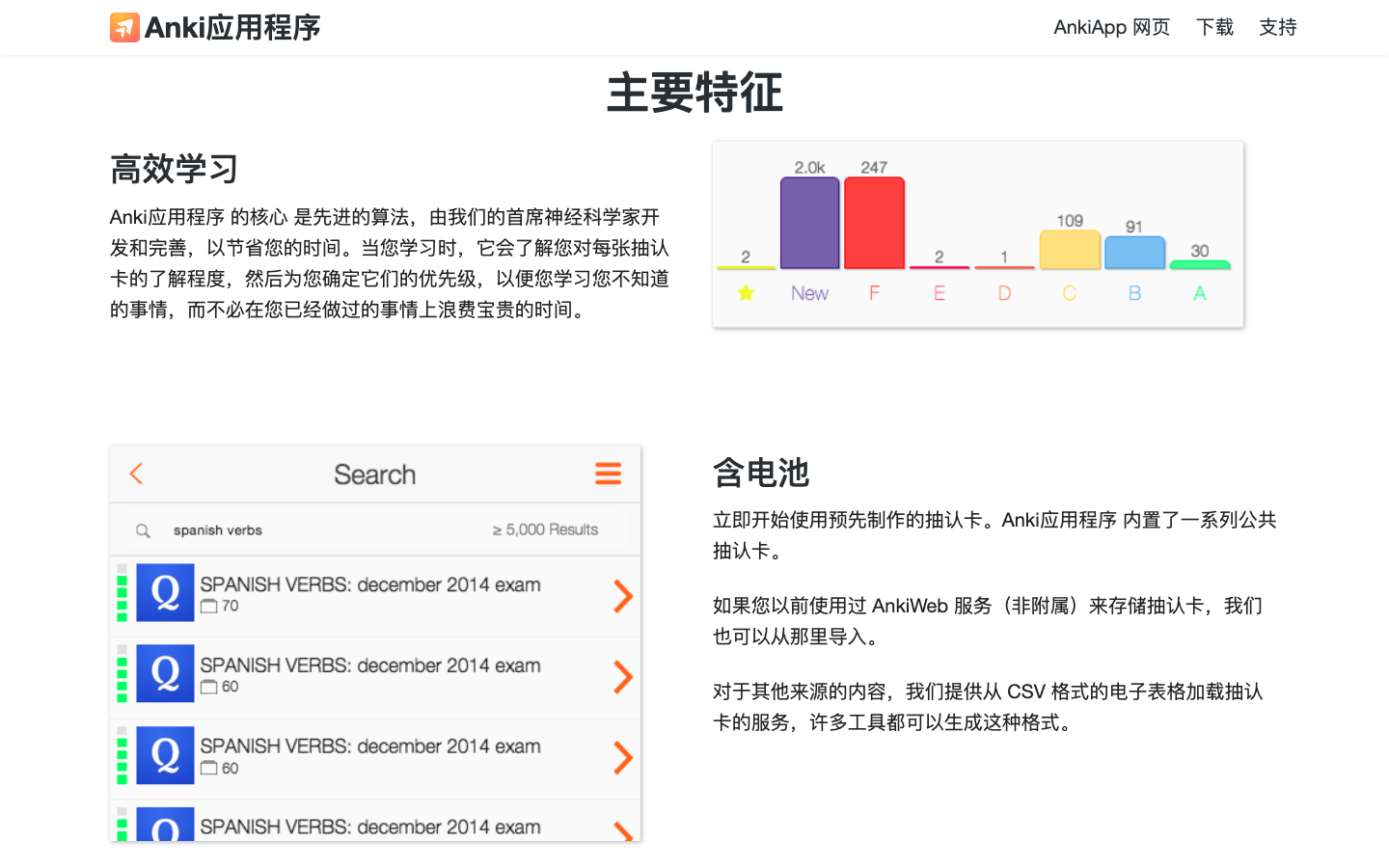
Task: Click the 247 value above the F bar
Action: click(874, 167)
